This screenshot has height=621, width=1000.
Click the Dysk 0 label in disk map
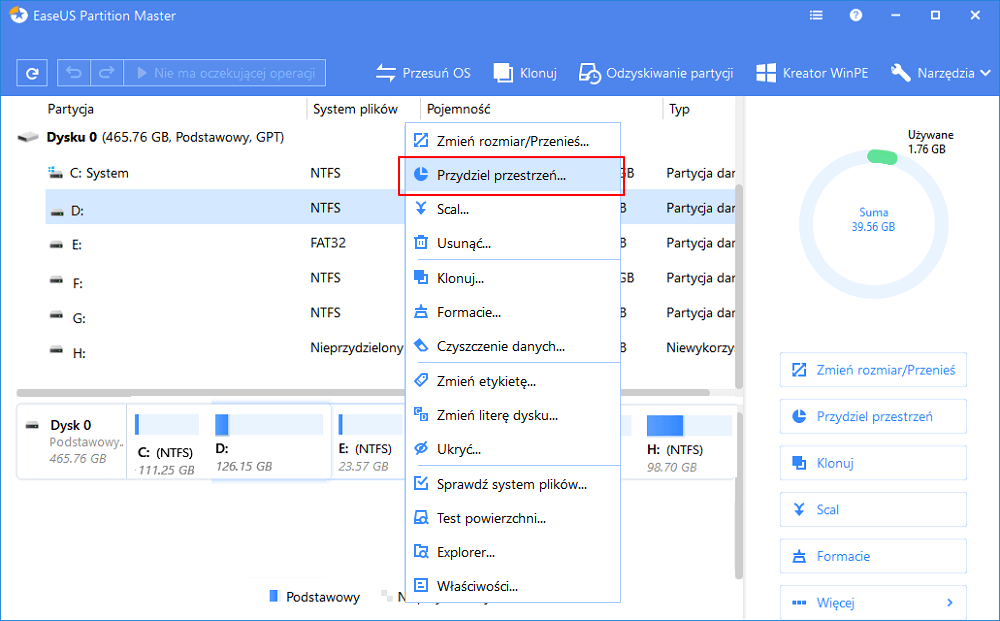coord(71,425)
